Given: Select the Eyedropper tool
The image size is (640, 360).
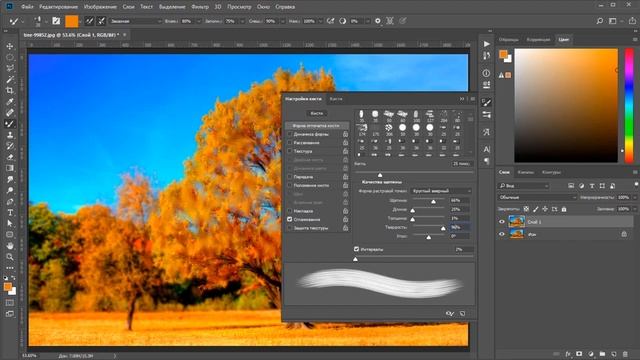Looking at the screenshot, I should point(10,102).
